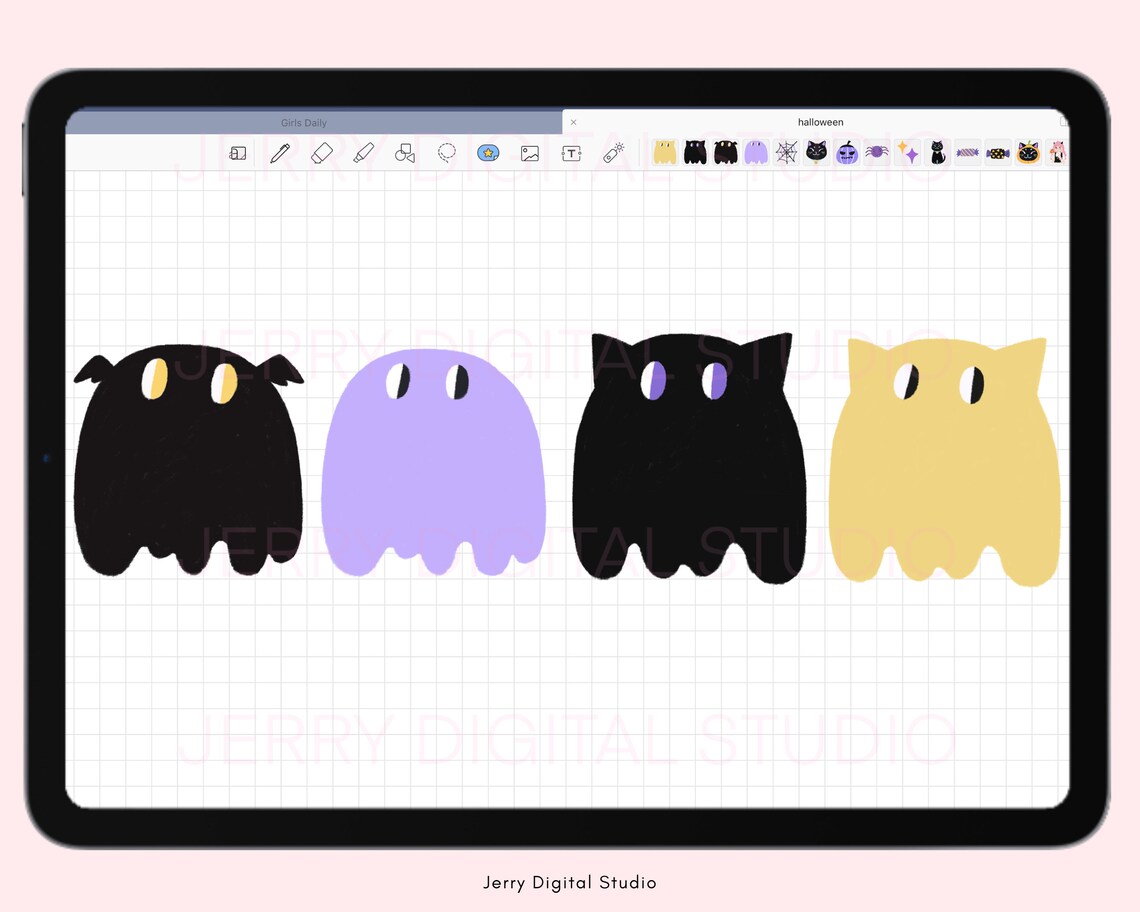
Task: Switch to the Girls Daily tab
Action: click(305, 121)
